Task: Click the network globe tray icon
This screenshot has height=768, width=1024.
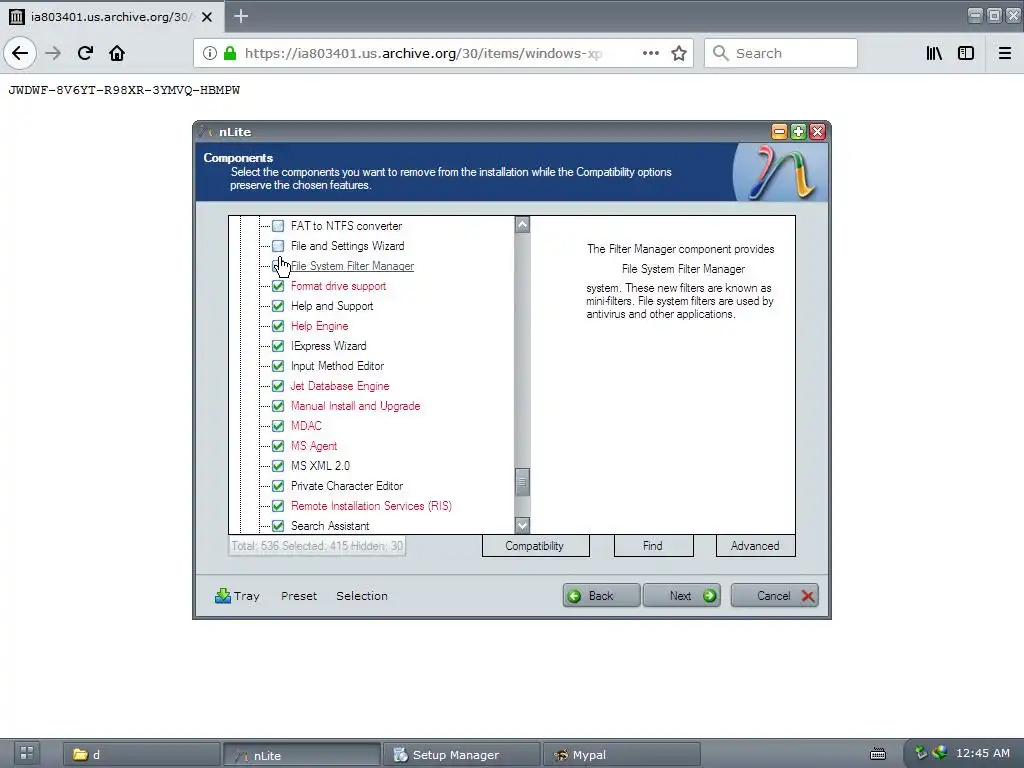Action: [939, 753]
